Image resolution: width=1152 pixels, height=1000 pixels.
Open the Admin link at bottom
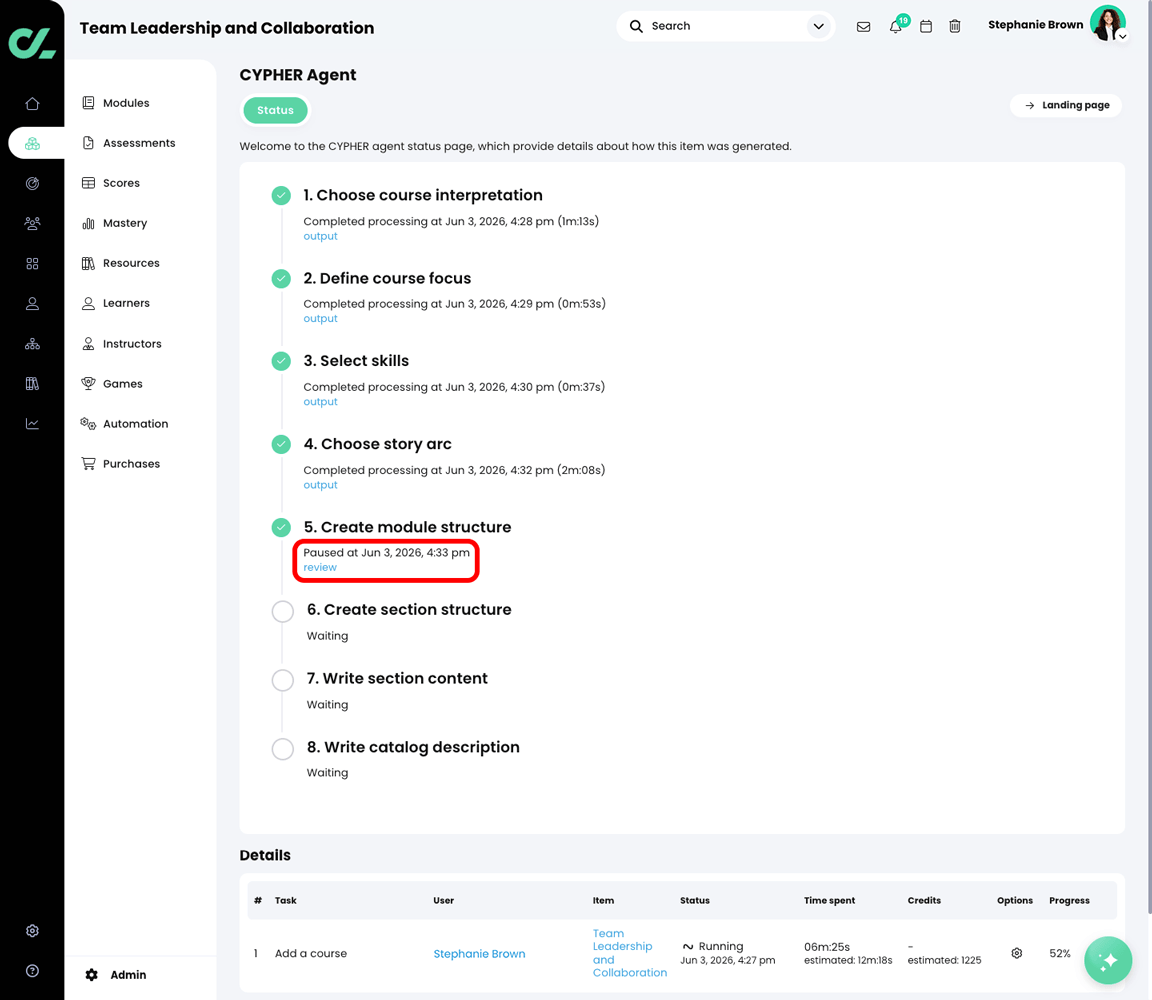pos(116,974)
